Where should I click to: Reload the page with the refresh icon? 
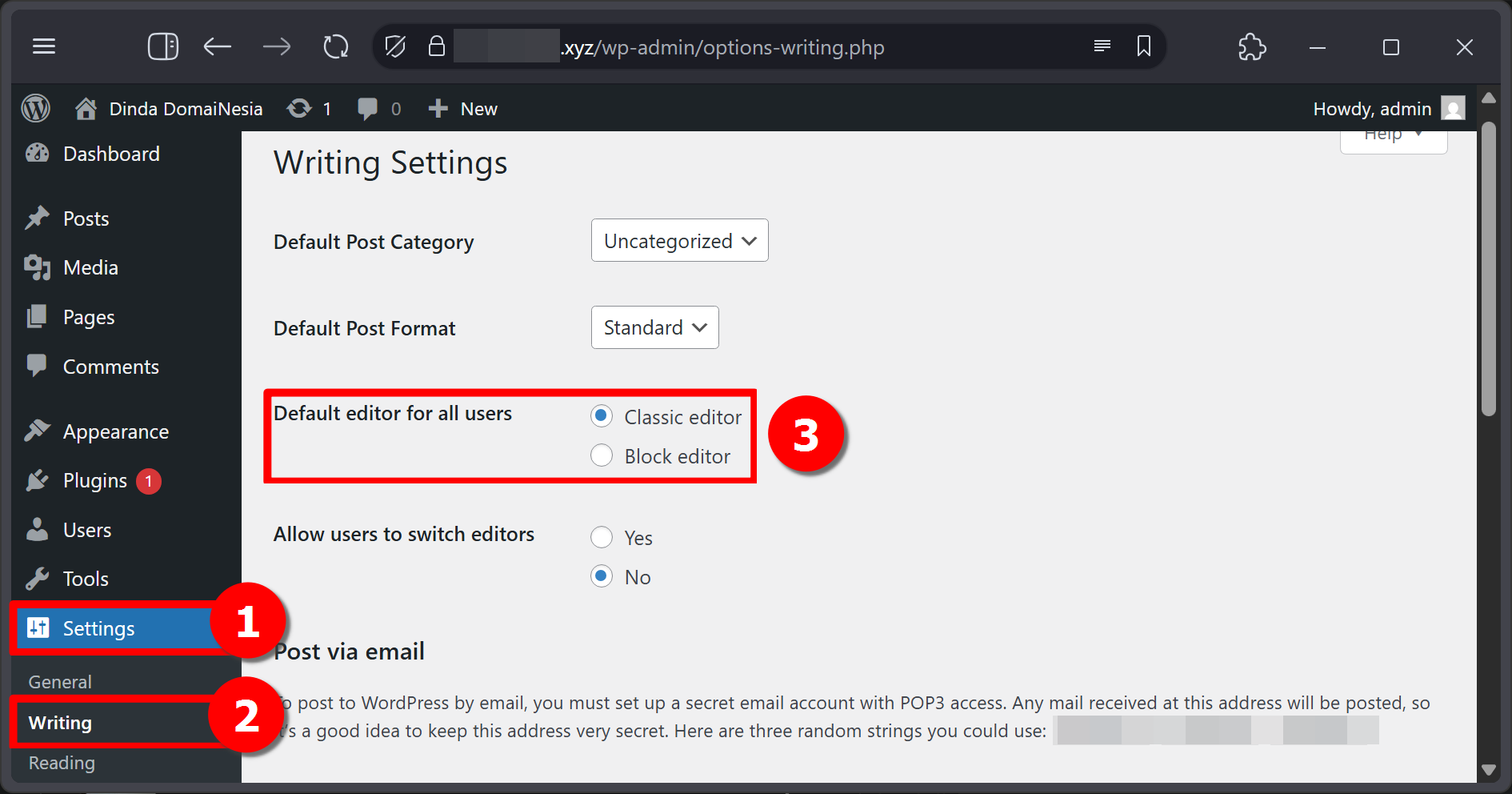coord(336,47)
